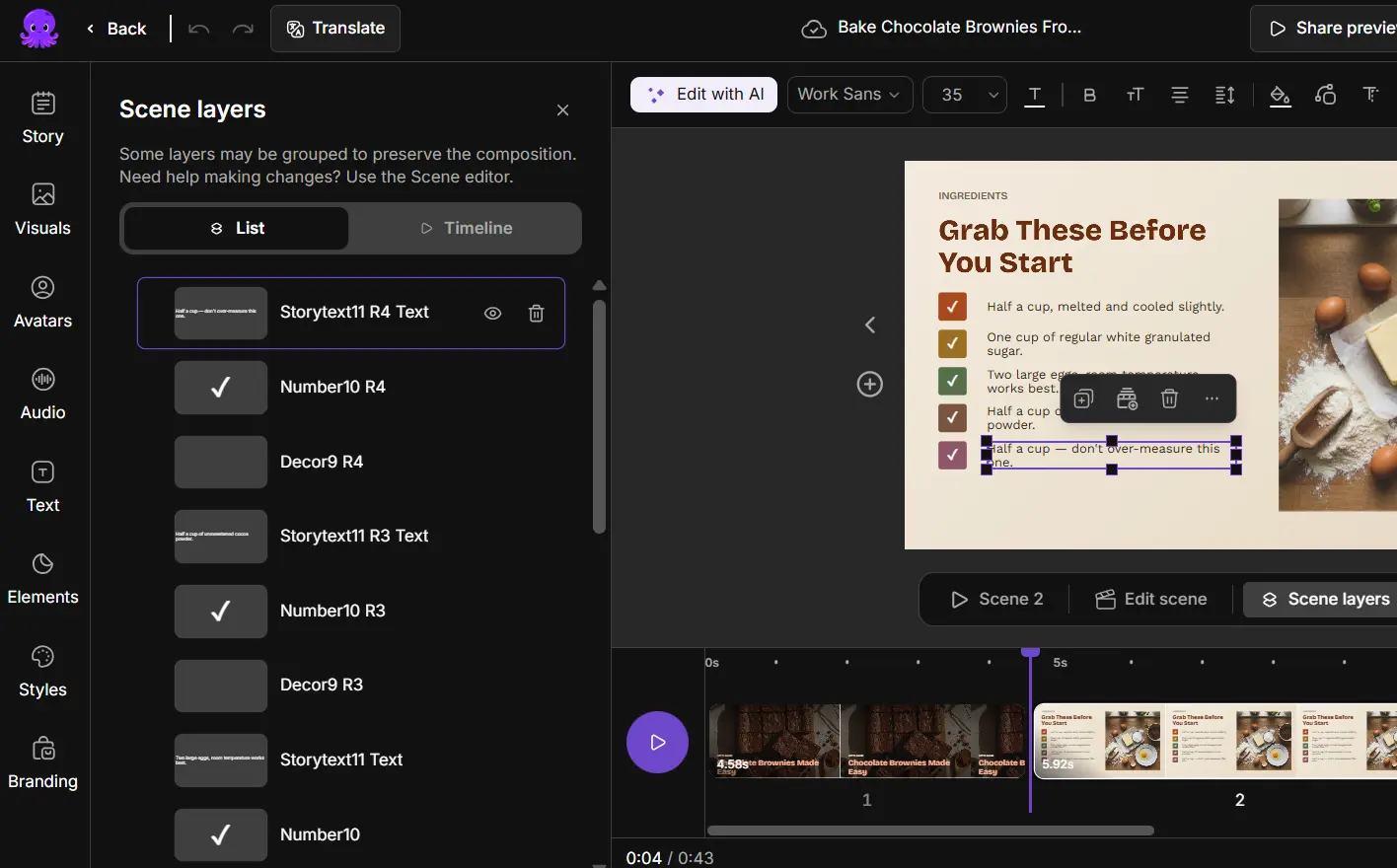Click the Edit with AI button
The width and height of the screenshot is (1397, 868).
tap(704, 95)
